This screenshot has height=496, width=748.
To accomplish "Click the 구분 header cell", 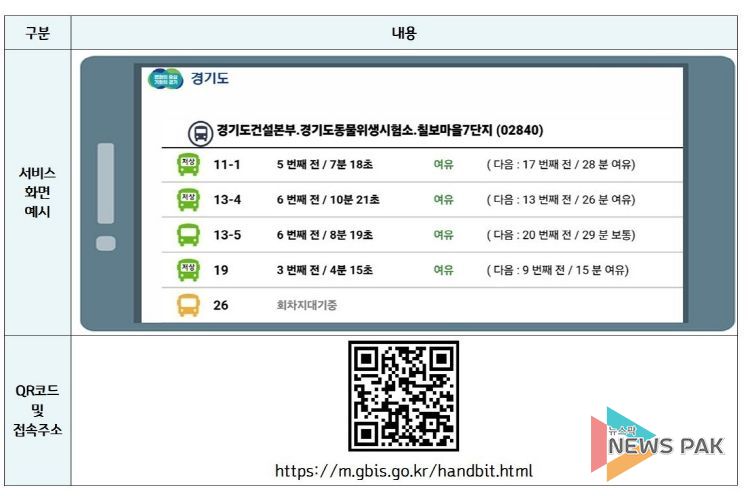I will click(x=38, y=33).
